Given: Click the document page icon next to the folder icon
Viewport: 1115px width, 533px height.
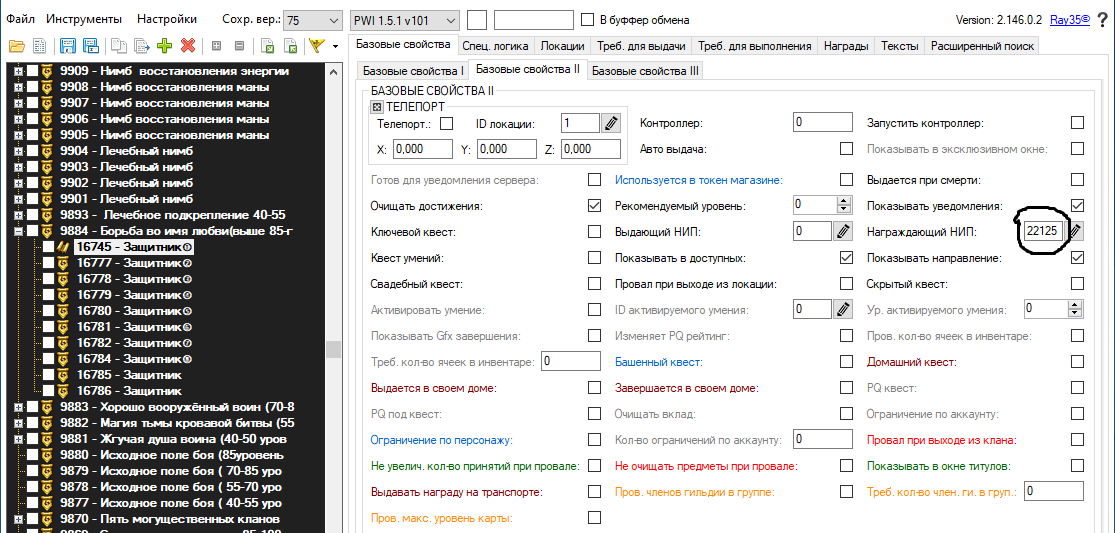Looking at the screenshot, I should tap(40, 46).
